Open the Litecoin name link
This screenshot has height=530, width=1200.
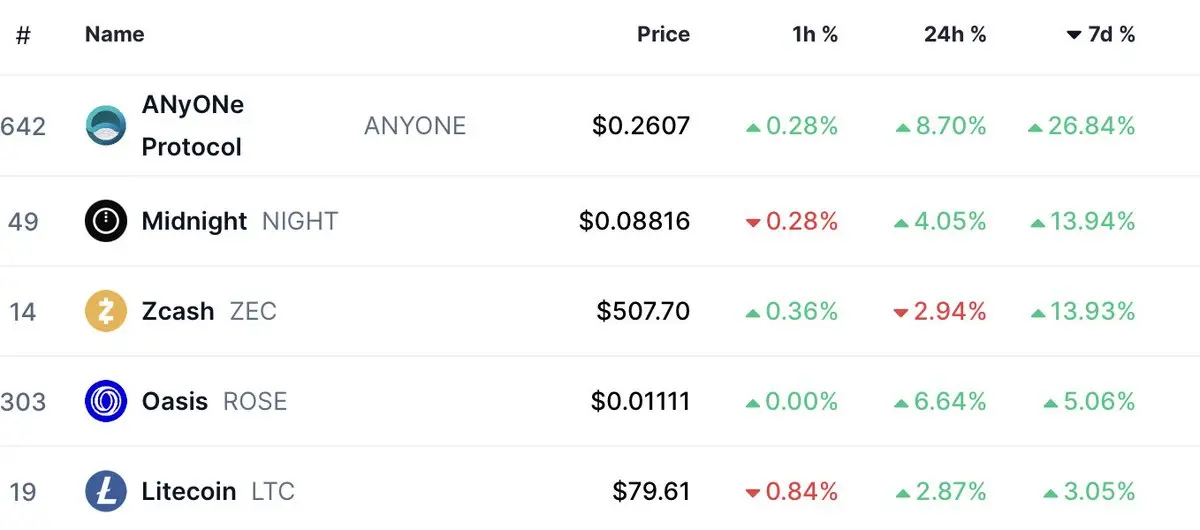[x=189, y=491]
